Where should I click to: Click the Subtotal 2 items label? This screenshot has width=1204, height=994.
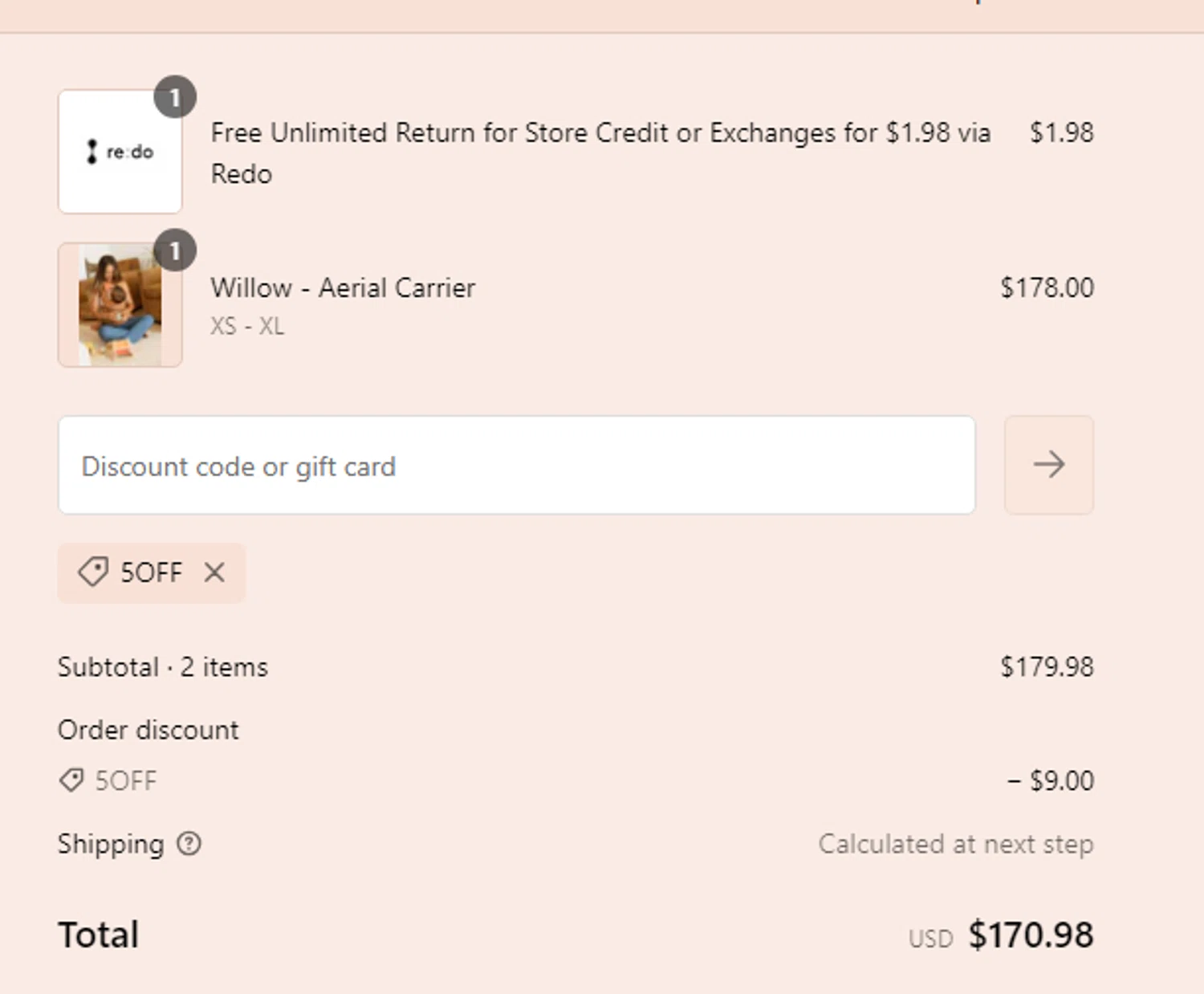point(163,667)
